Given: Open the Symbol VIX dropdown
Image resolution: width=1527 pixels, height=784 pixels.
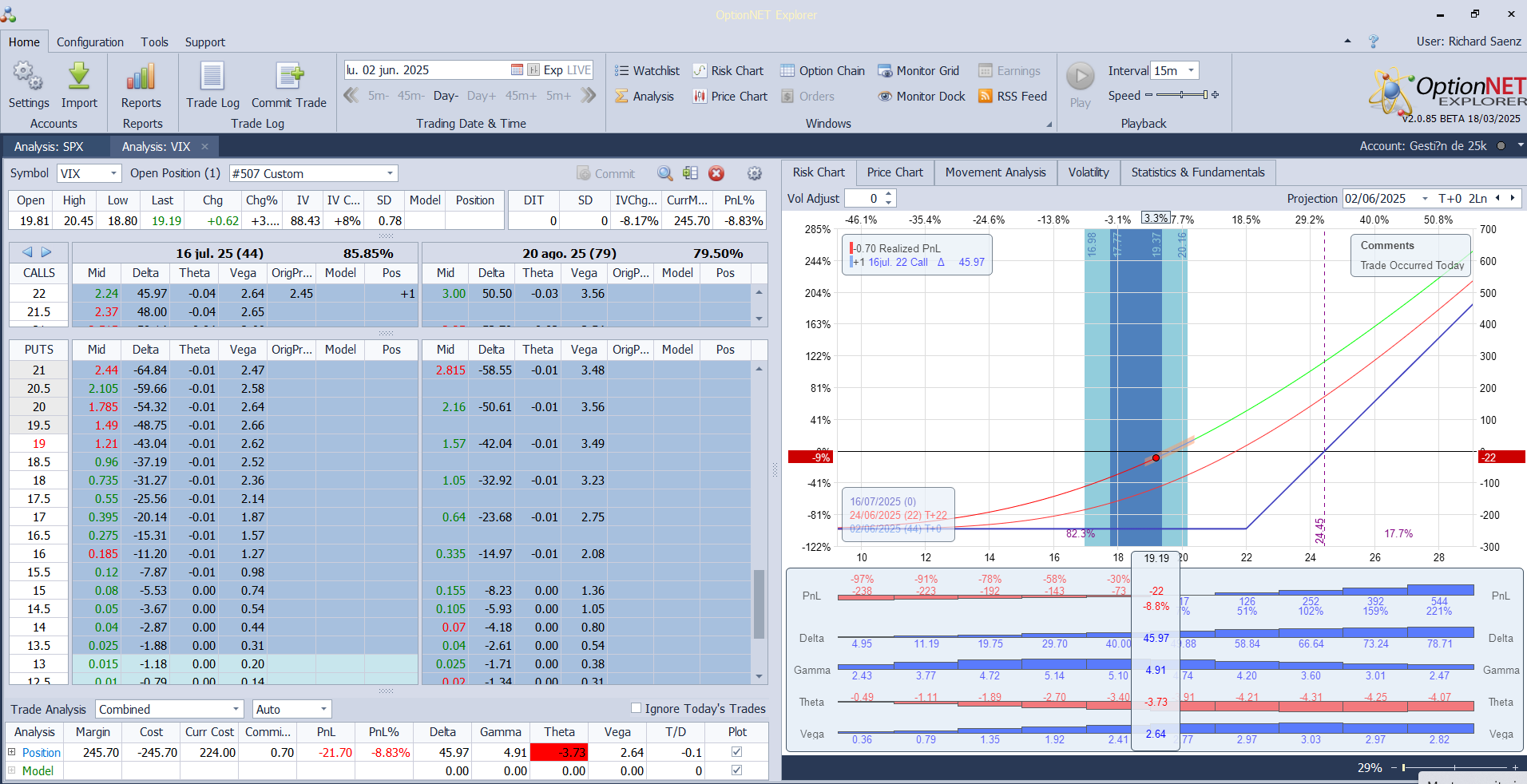Looking at the screenshot, I should tap(113, 173).
